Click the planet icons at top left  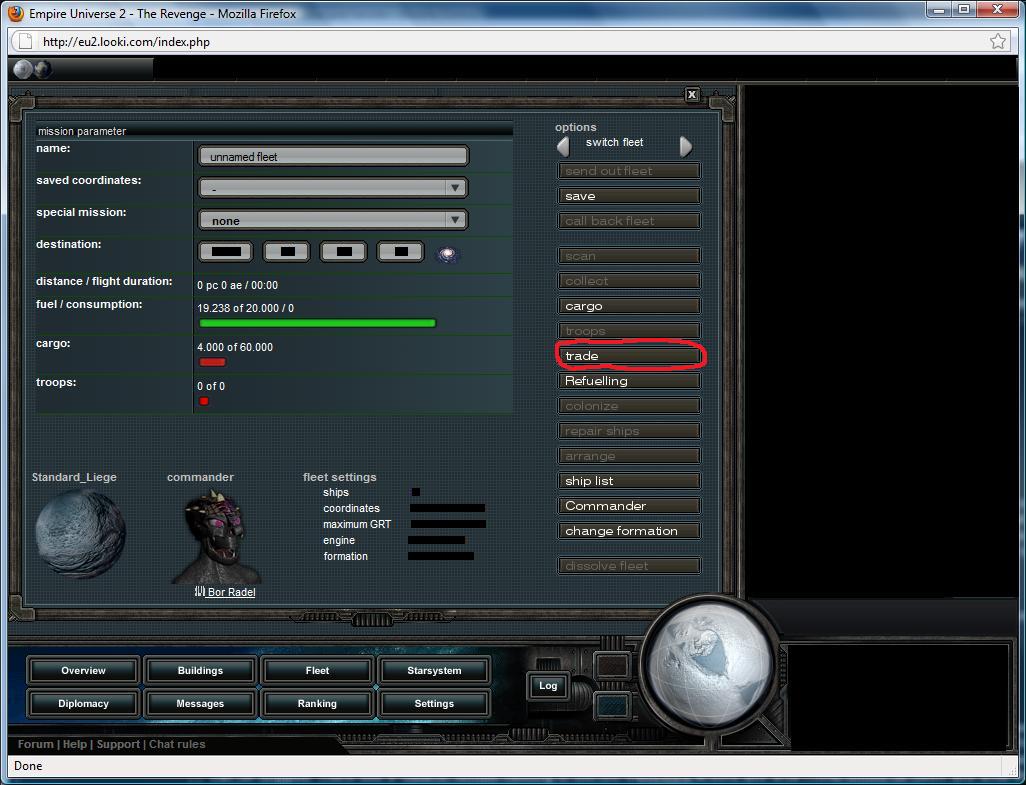[33, 69]
